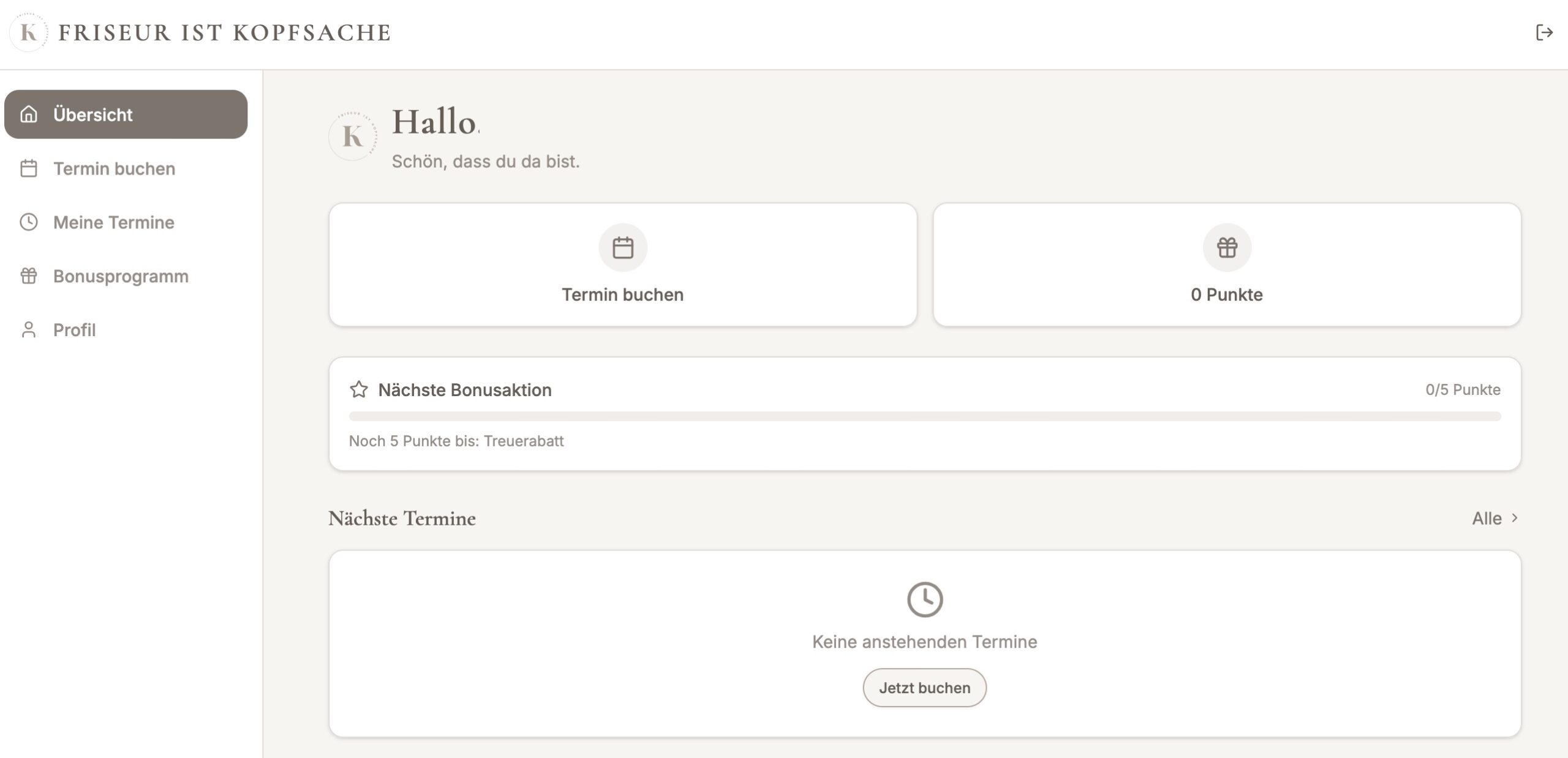Click the round gift icon in the points card
Screen dimensions: 1568x758
tap(1227, 247)
